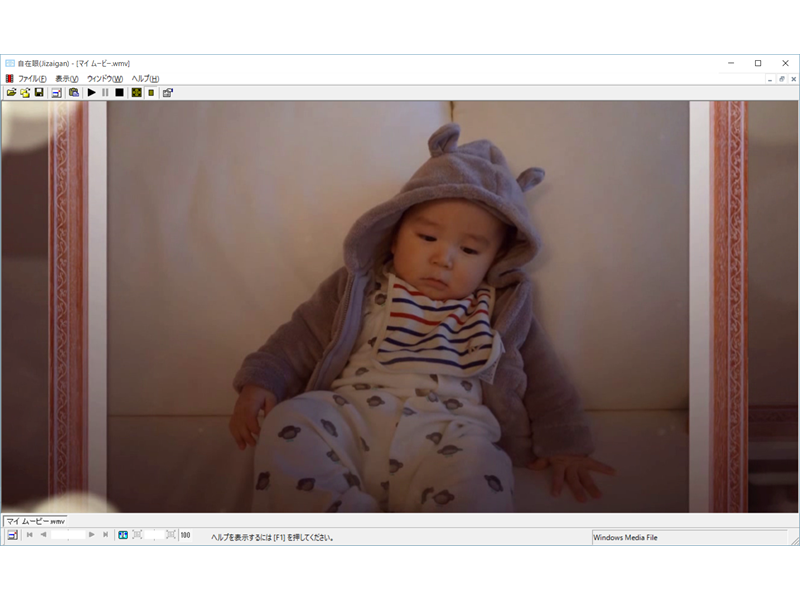Restore the inner document window
This screenshot has height=600, width=800.
[x=781, y=78]
